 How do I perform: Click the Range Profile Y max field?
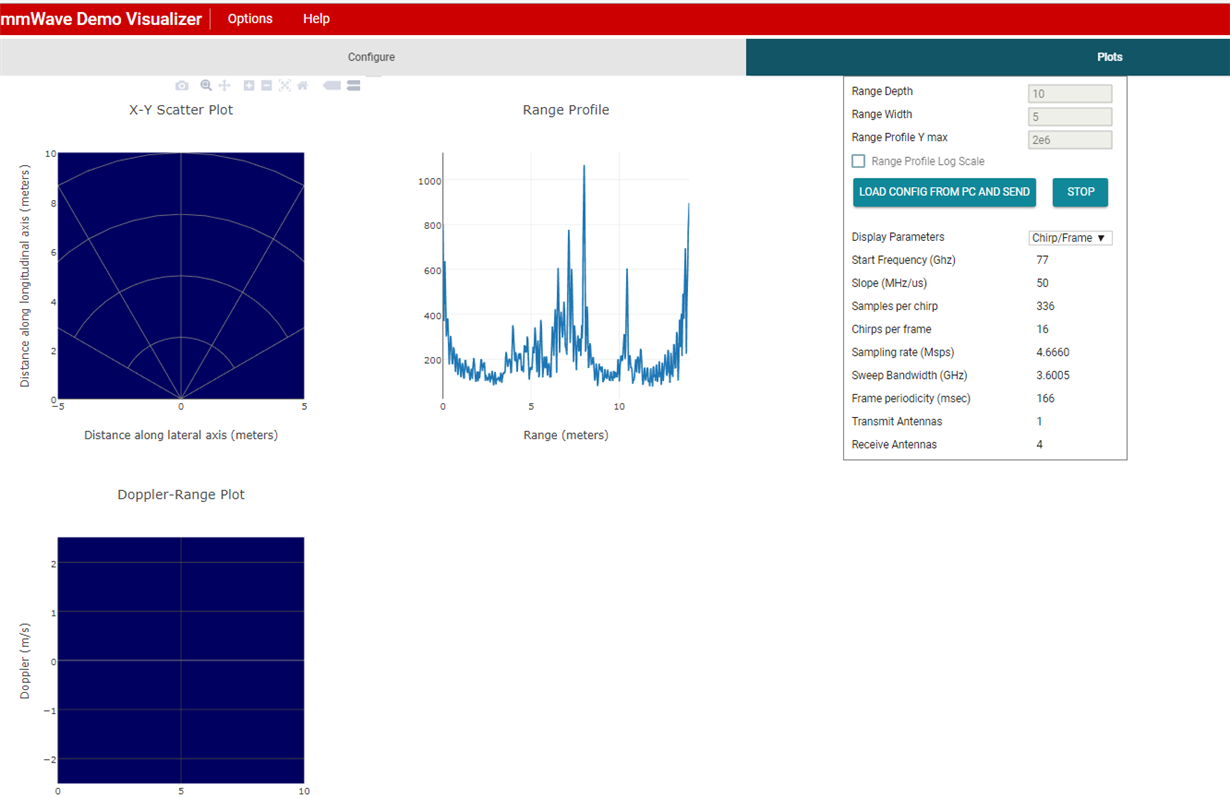pos(1070,140)
